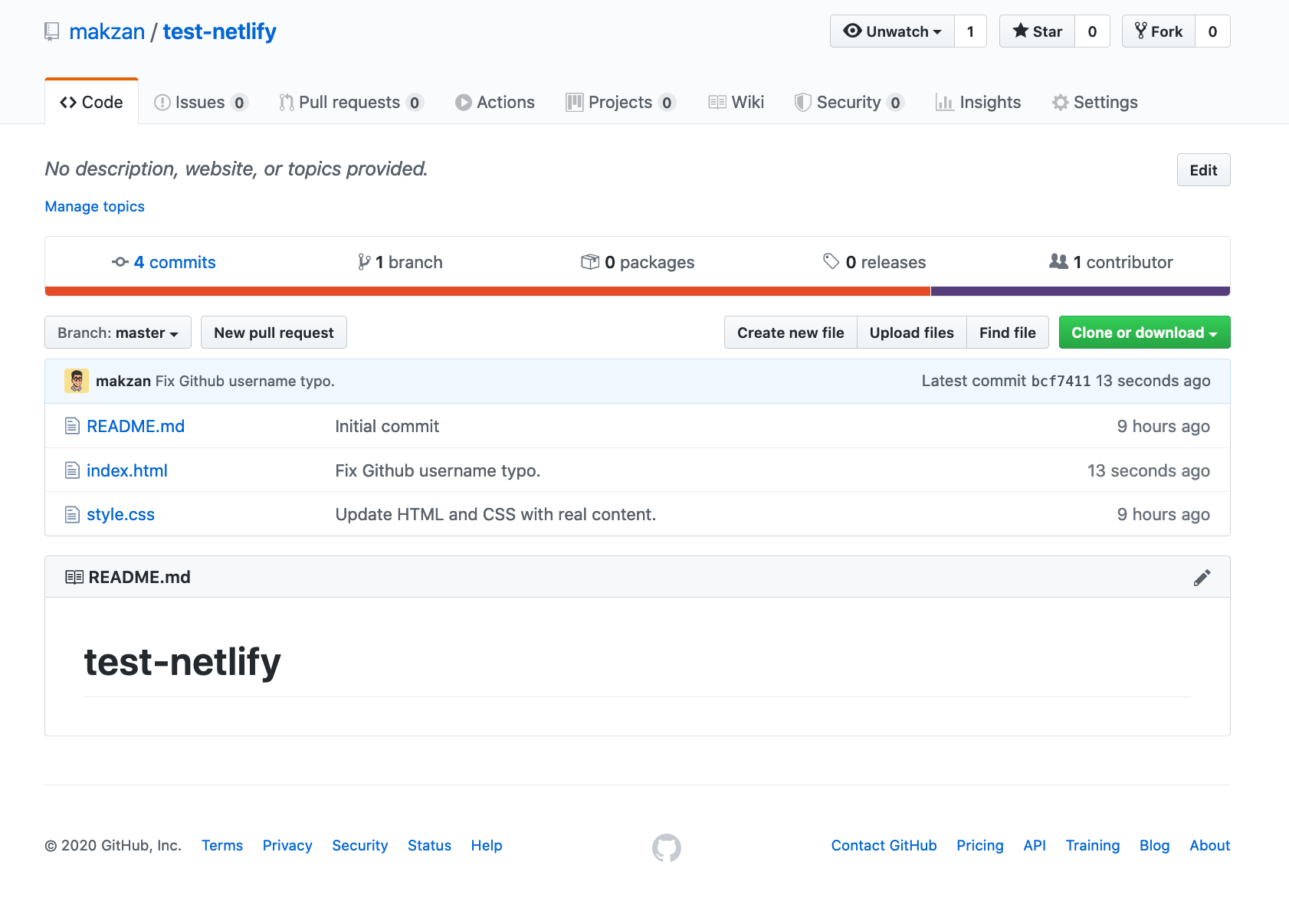
Task: View the Insights tab
Action: [x=979, y=102]
